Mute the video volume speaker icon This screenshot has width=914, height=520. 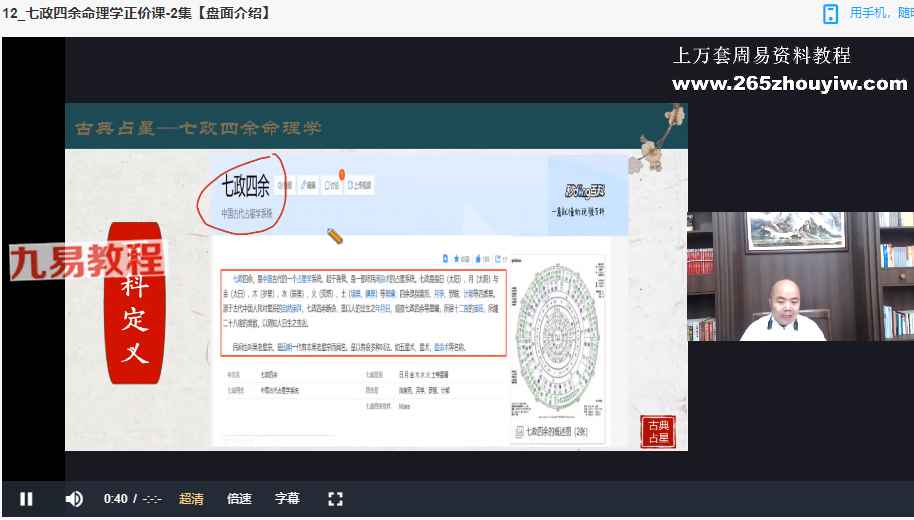click(74, 498)
